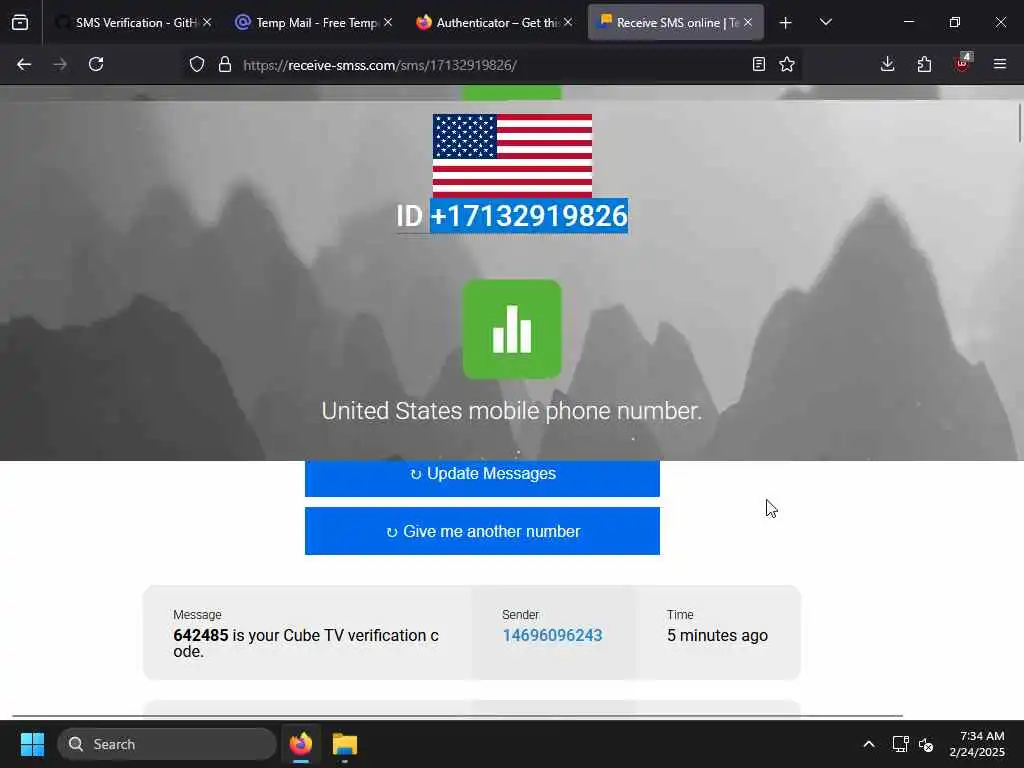Open the clock showing 7:34 AM

click(x=977, y=744)
